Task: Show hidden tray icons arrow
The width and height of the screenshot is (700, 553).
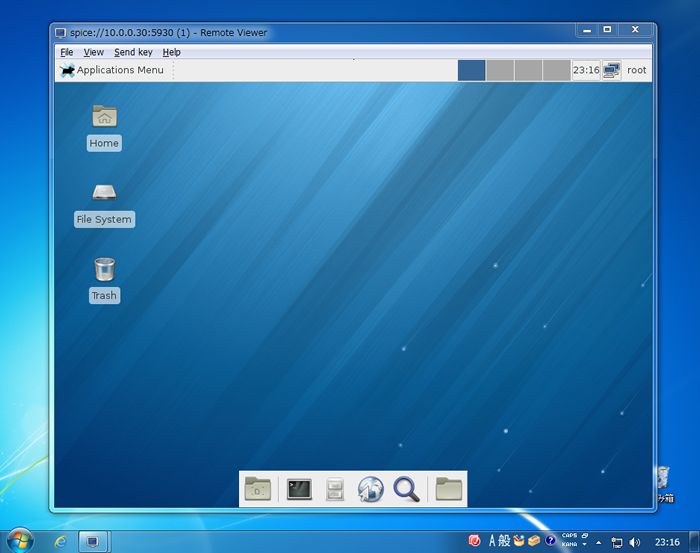Action: pyautogui.click(x=599, y=543)
